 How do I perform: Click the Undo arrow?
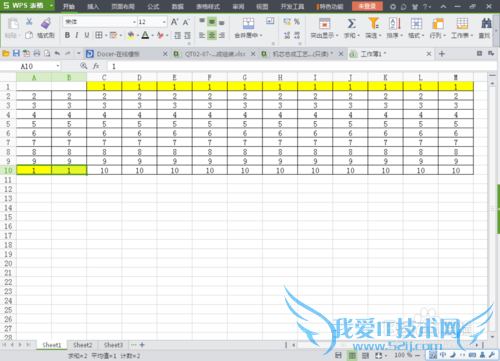click(x=57, y=53)
